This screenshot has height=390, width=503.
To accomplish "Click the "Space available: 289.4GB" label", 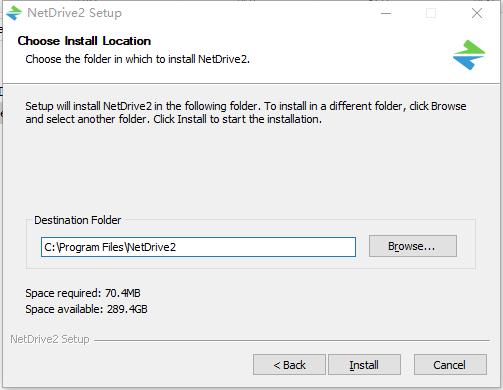I will pyautogui.click(x=86, y=309).
